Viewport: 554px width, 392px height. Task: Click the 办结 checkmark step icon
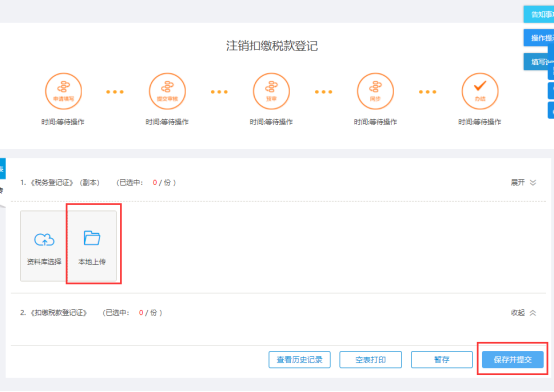pos(480,91)
